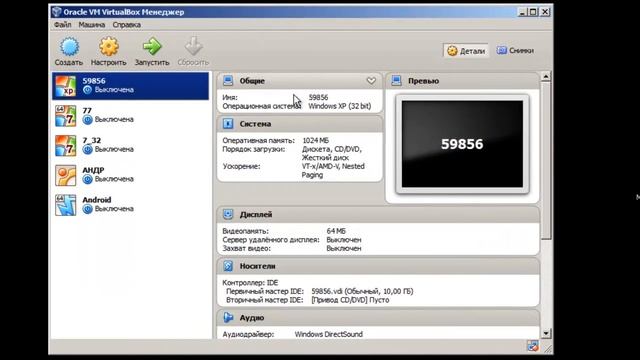Image resolution: width=640 pixels, height=360 pixels.
Task: Click the Аудио section speaker icon
Action: click(x=228, y=318)
